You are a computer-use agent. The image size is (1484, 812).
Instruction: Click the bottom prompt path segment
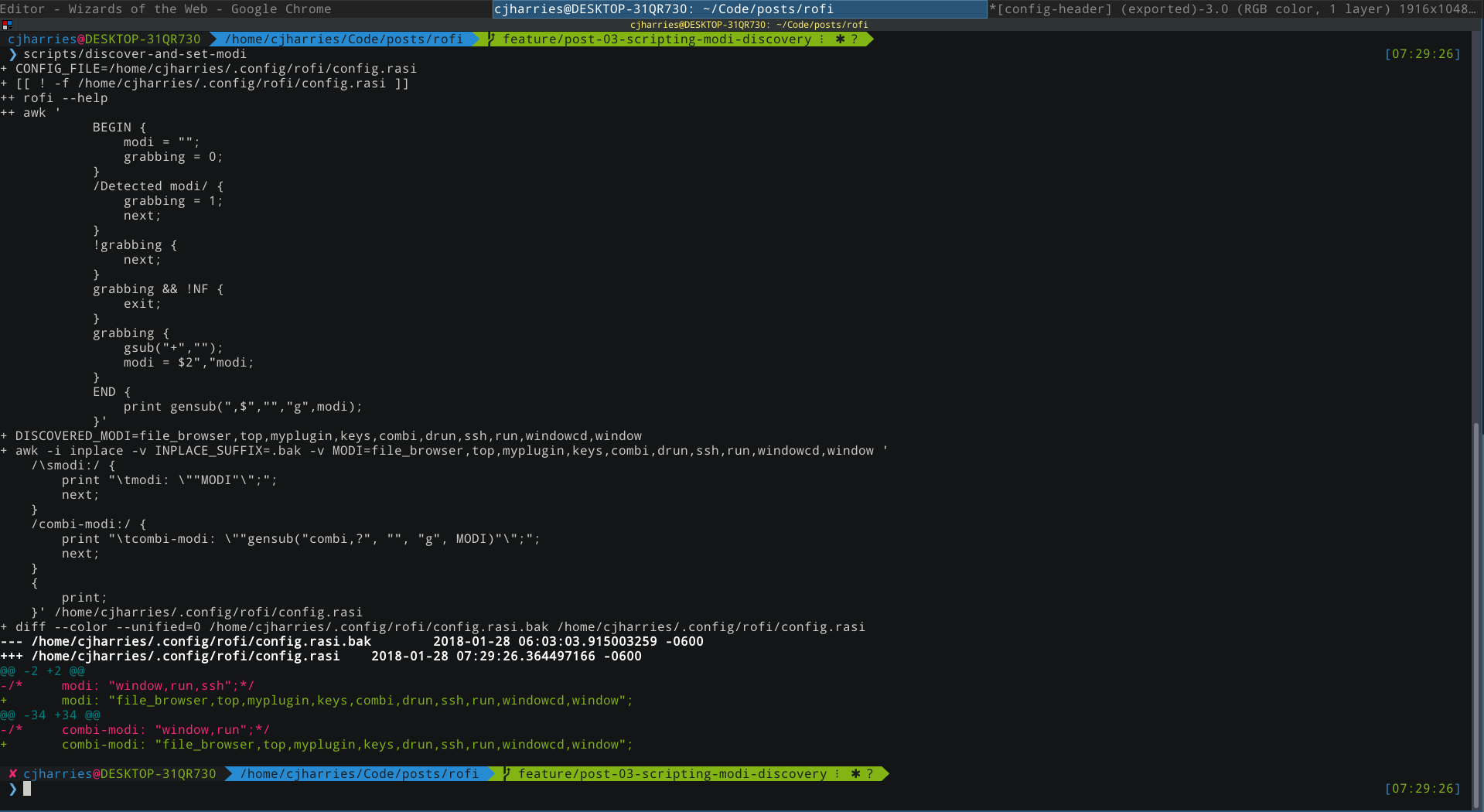360,774
